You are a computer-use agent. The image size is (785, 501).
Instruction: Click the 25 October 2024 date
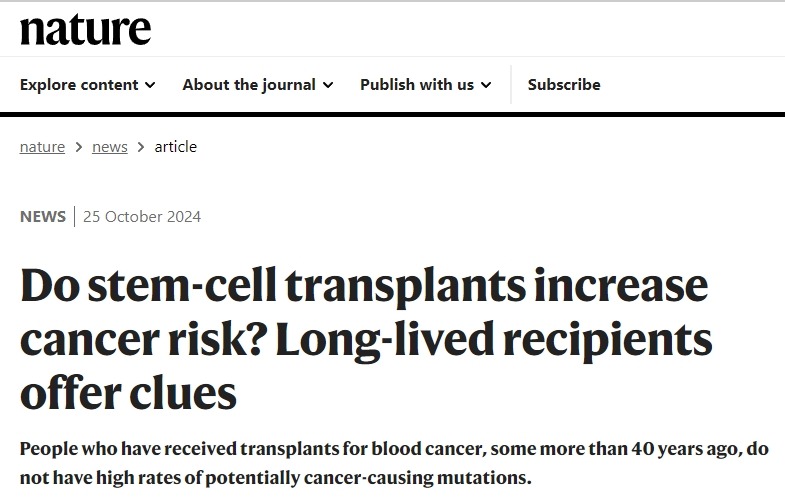coord(142,217)
